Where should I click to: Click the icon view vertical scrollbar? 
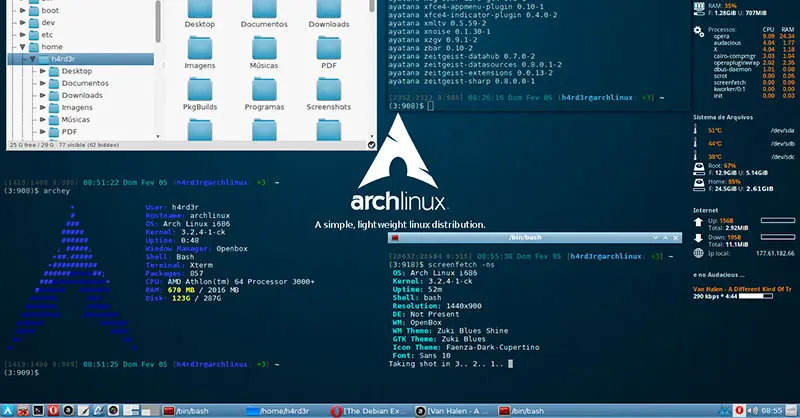point(371,6)
